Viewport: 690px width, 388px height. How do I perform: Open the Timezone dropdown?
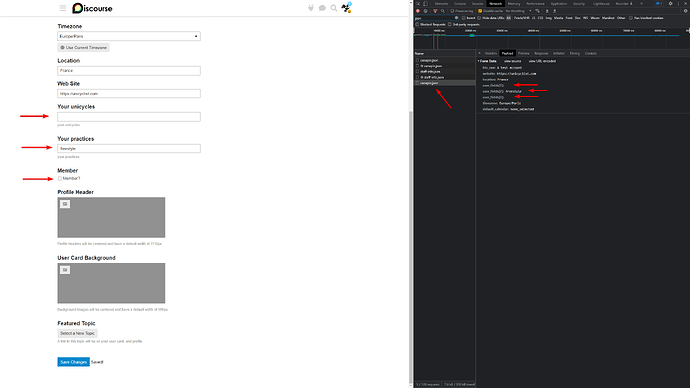tap(129, 36)
